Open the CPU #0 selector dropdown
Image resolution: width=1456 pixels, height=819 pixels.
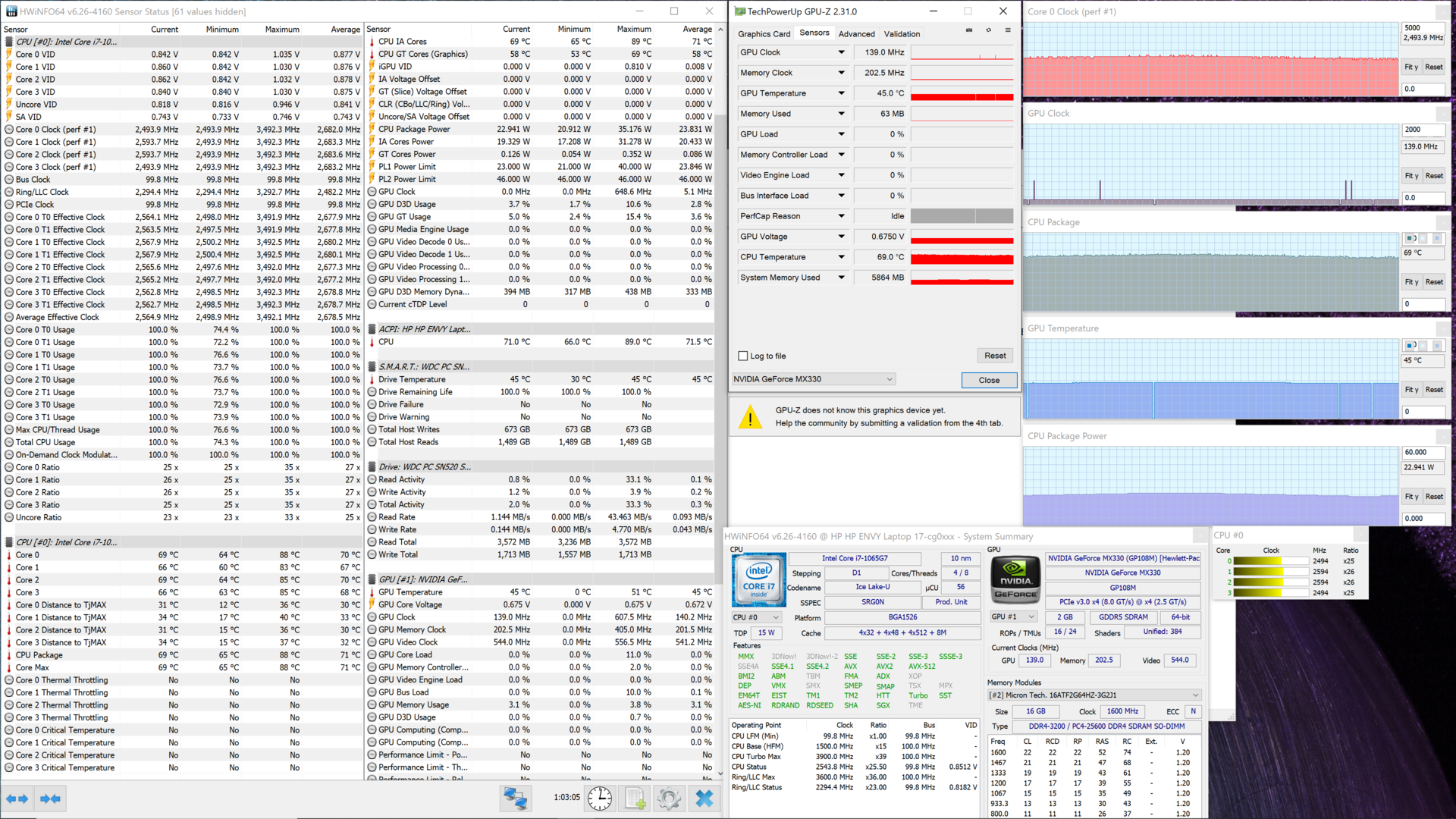756,617
